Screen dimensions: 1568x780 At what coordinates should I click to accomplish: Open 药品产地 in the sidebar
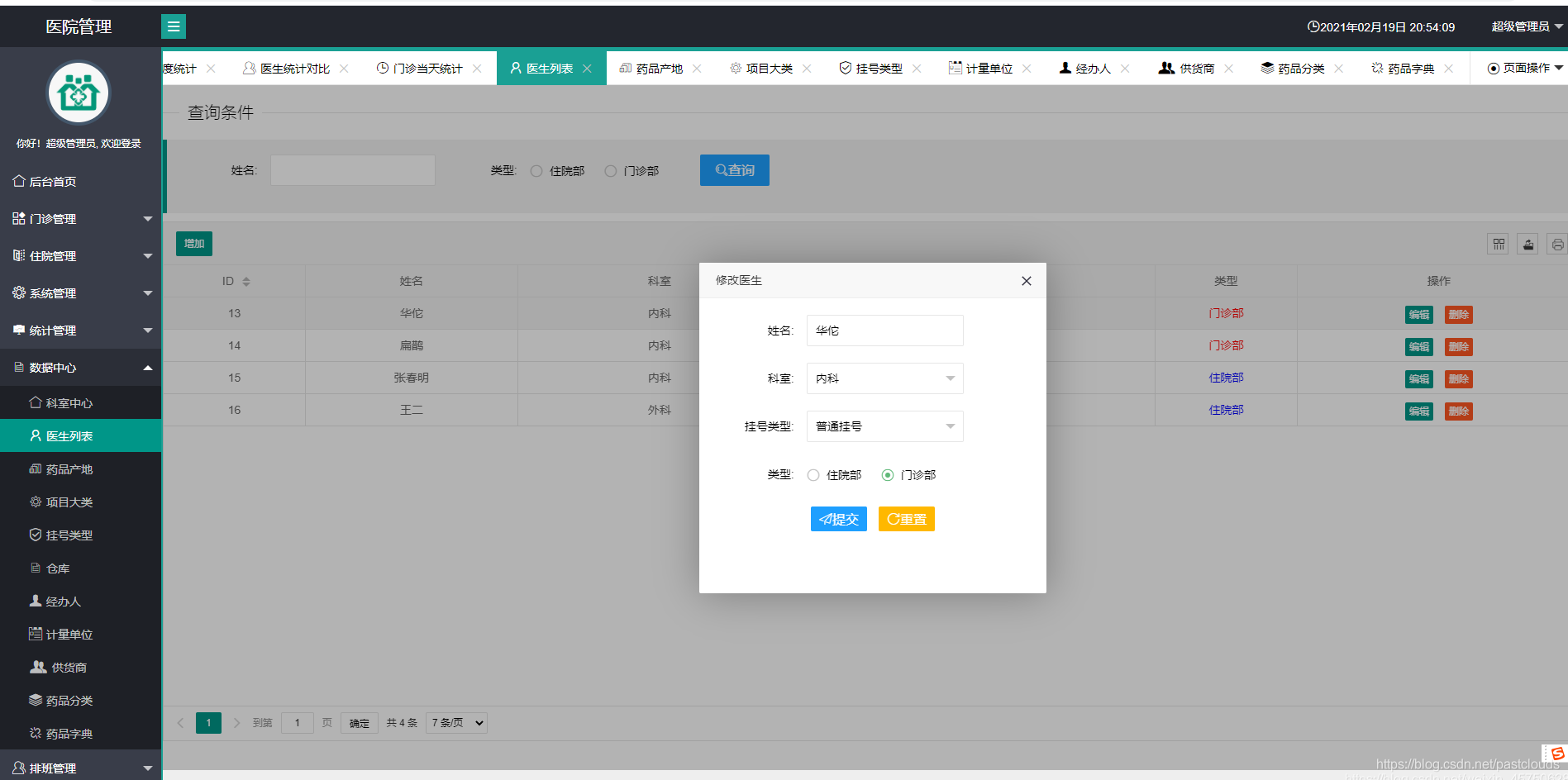pos(80,469)
